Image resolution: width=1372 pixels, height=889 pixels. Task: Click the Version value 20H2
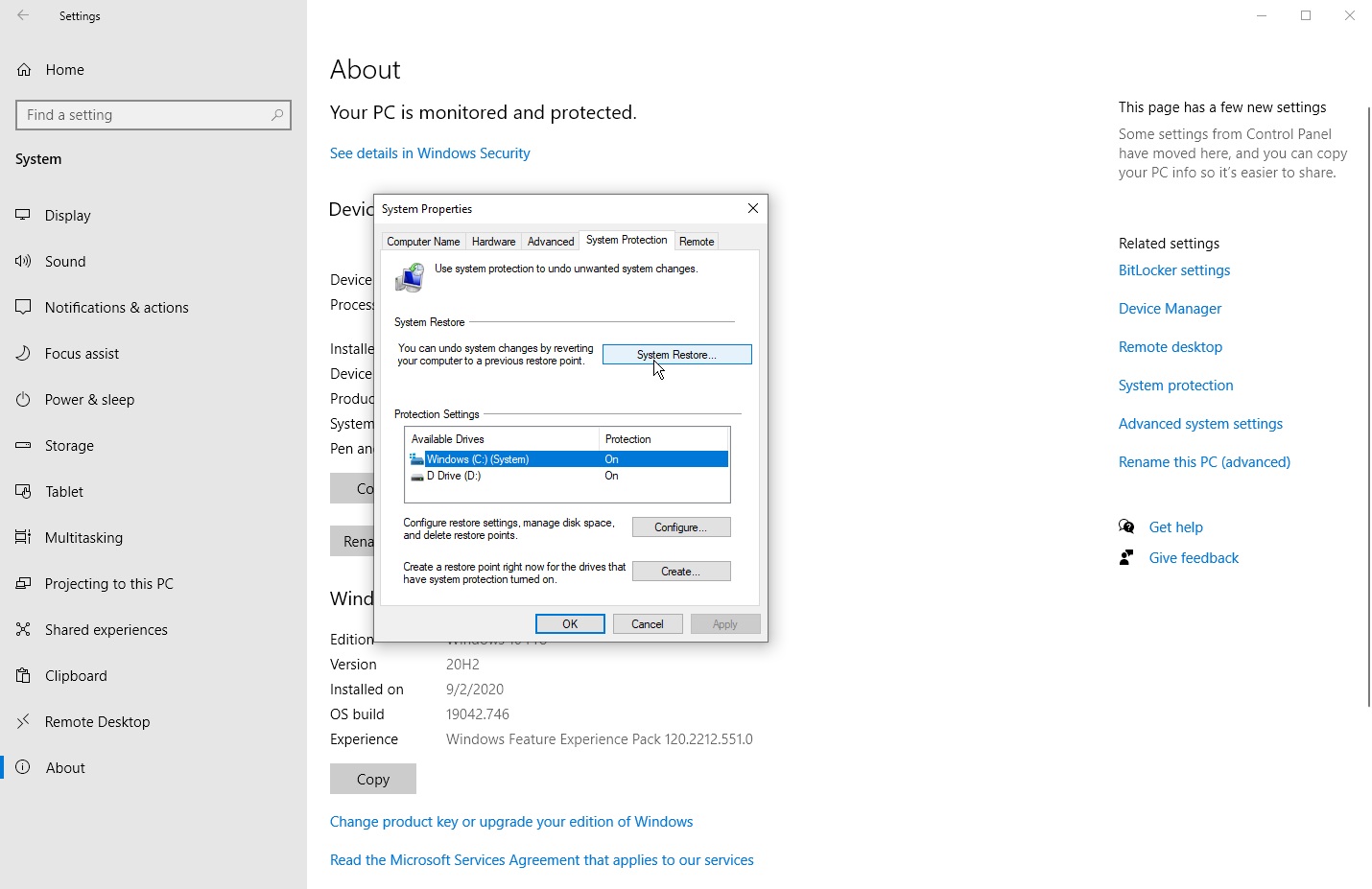click(x=462, y=665)
